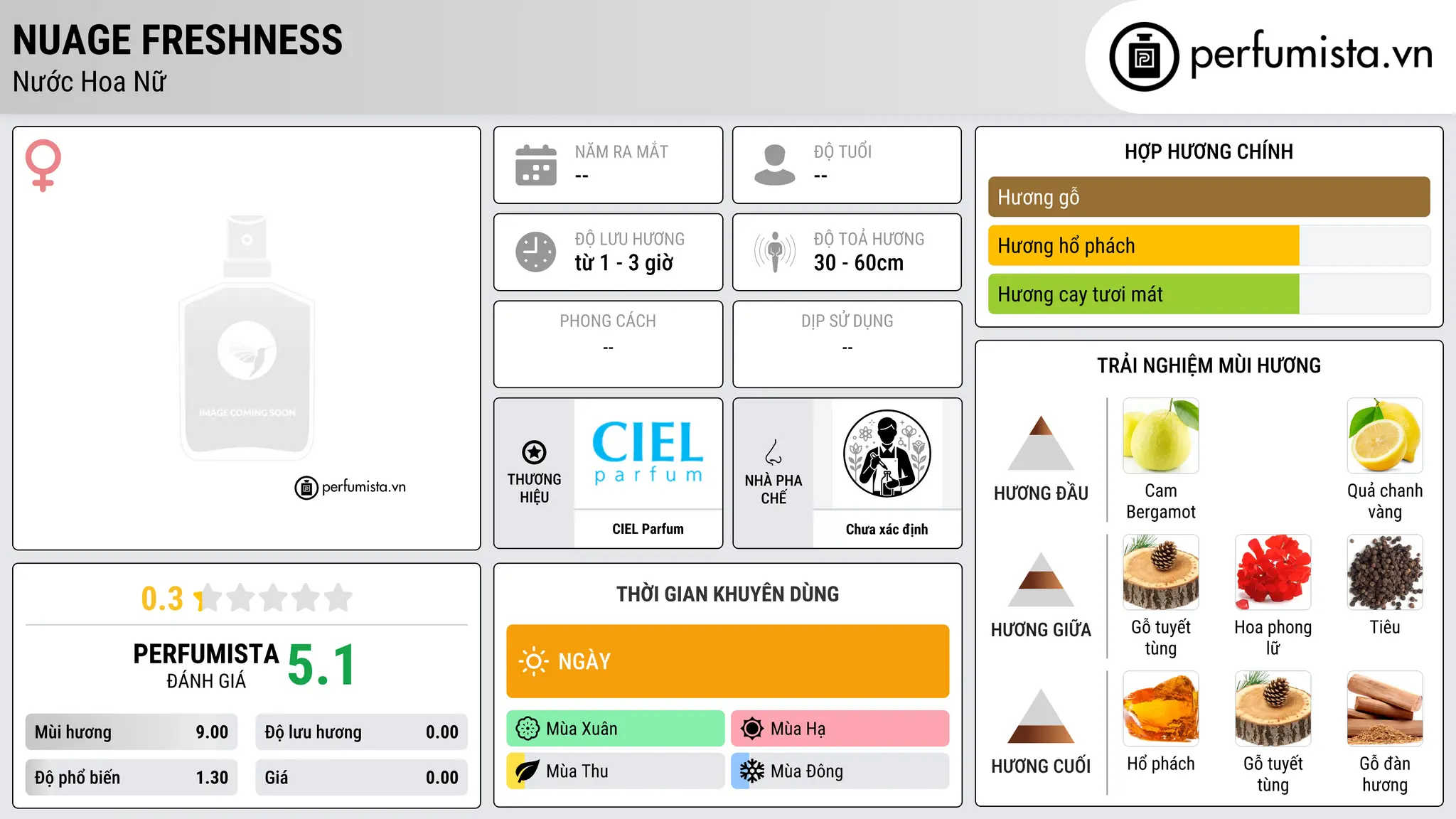Click the calendar icon beside Năm Ra Mắt
Image resolution: width=1456 pixels, height=819 pixels.
coord(536,165)
